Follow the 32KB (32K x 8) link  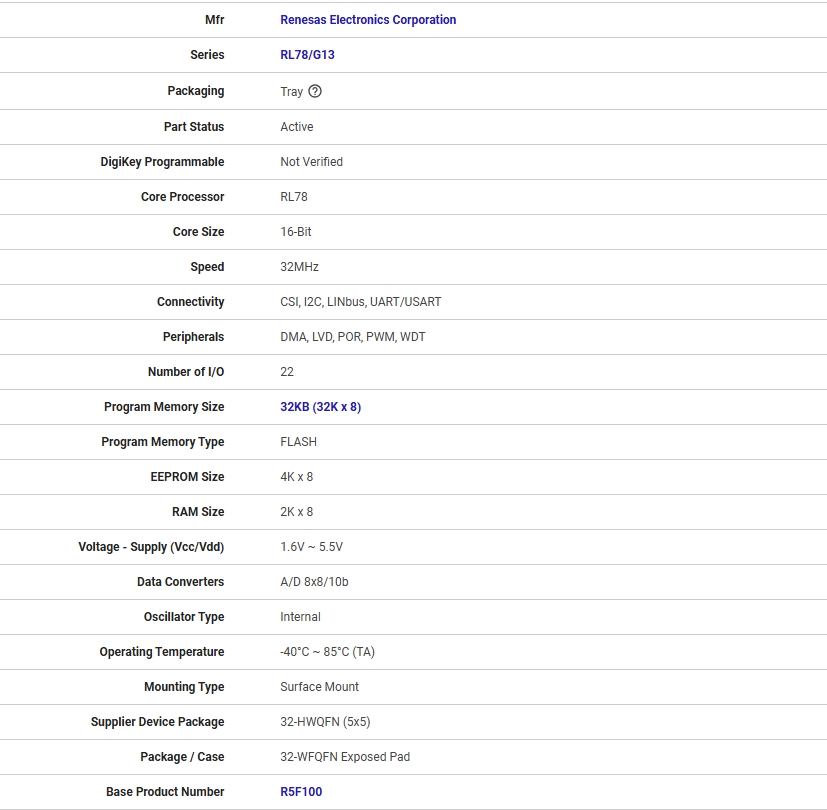pos(320,407)
